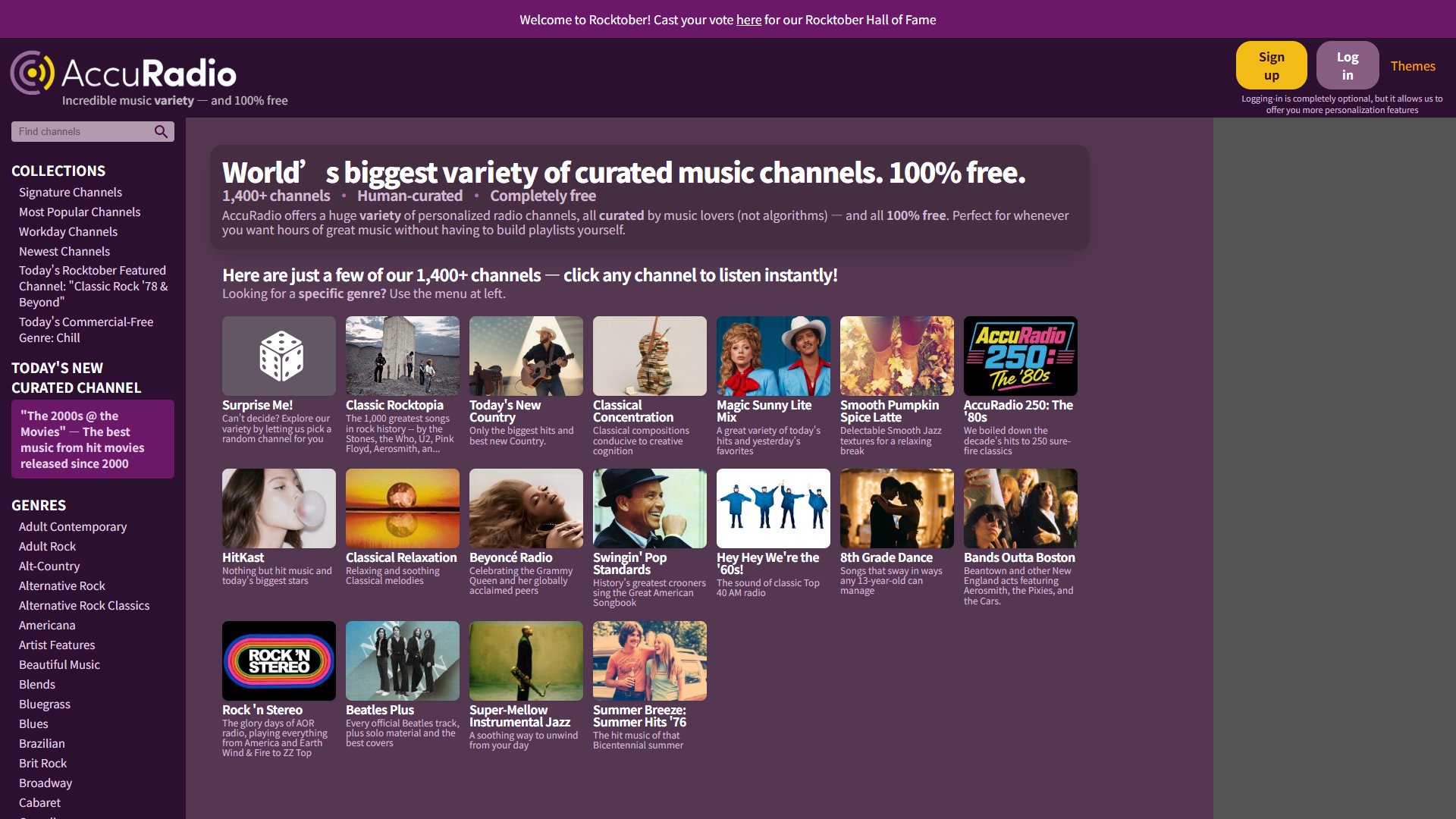Click the Surprise Me dice thumbnail
Image resolution: width=1456 pixels, height=819 pixels.
279,356
